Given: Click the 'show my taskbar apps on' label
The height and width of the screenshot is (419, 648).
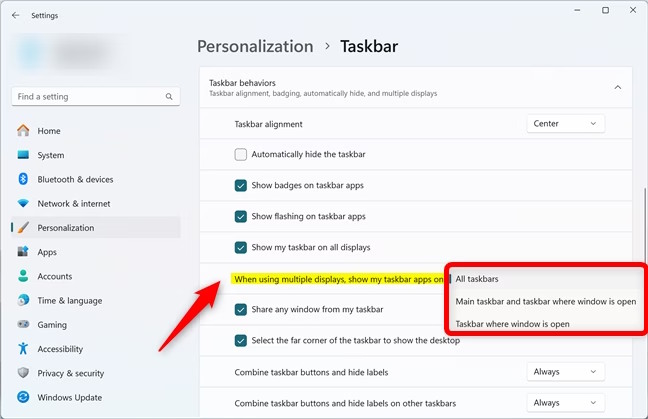Looking at the screenshot, I should (338, 279).
